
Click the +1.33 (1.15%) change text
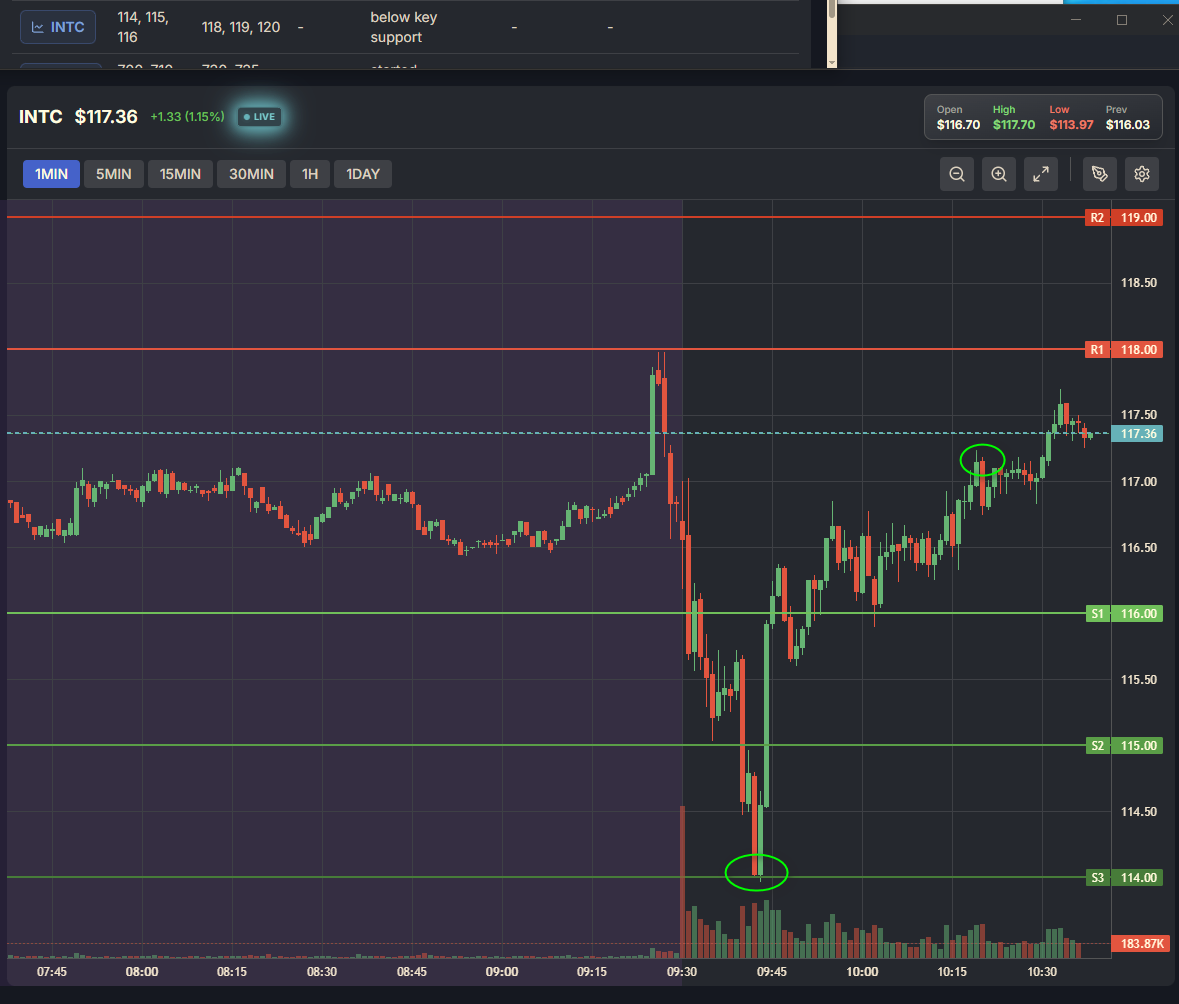pos(187,117)
